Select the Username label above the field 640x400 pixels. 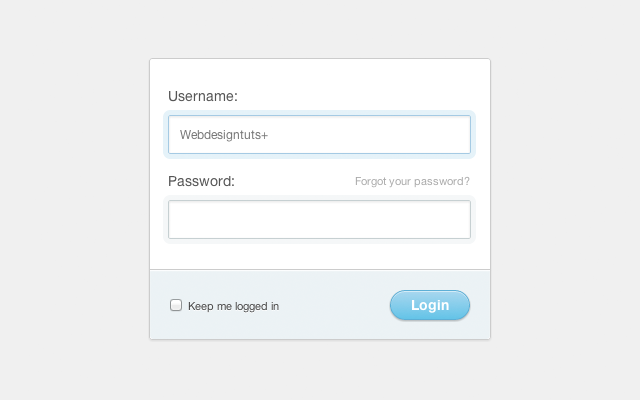(203, 96)
